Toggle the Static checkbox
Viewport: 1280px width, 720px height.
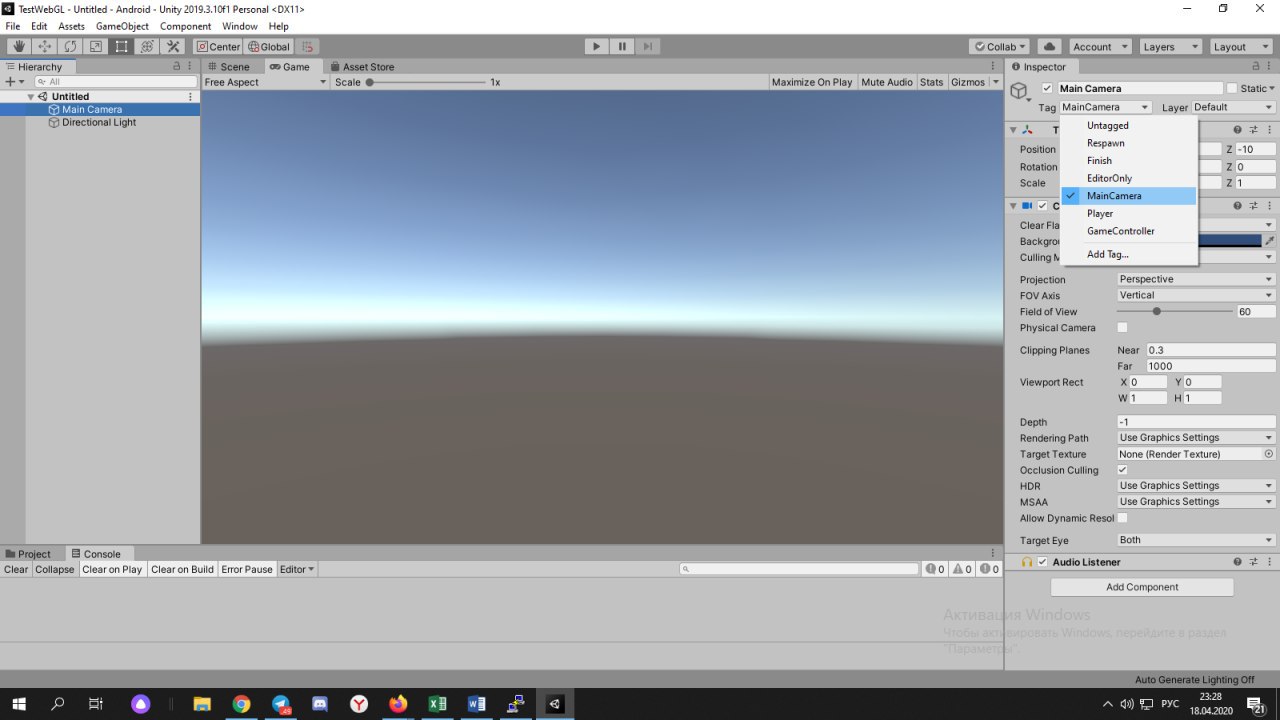coord(1232,88)
